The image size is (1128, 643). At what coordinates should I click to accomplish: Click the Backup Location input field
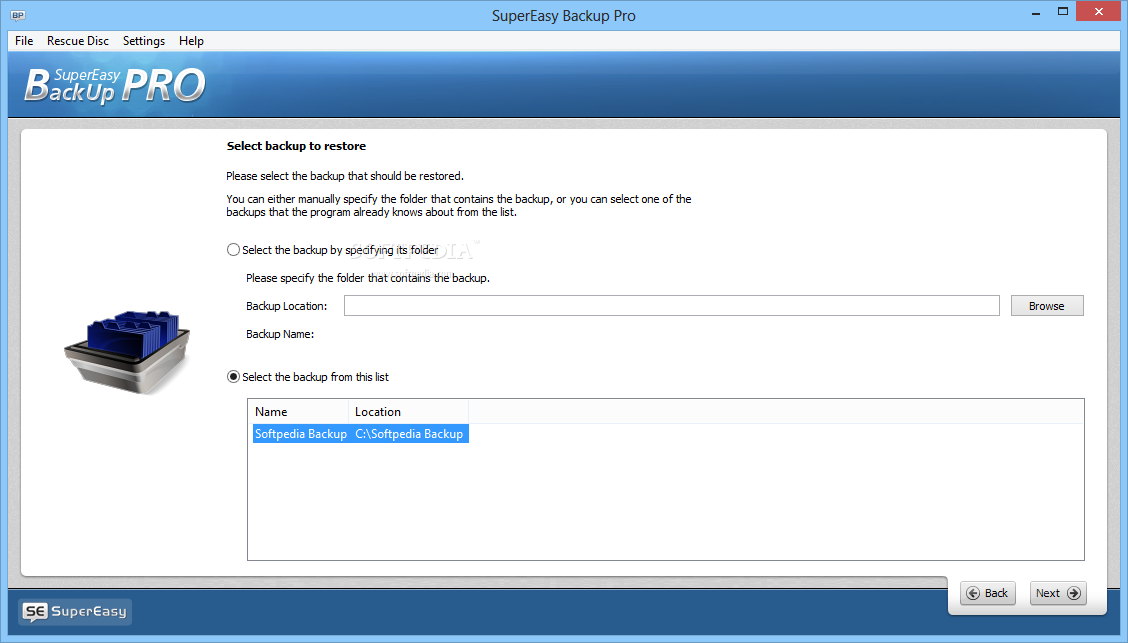click(671, 306)
